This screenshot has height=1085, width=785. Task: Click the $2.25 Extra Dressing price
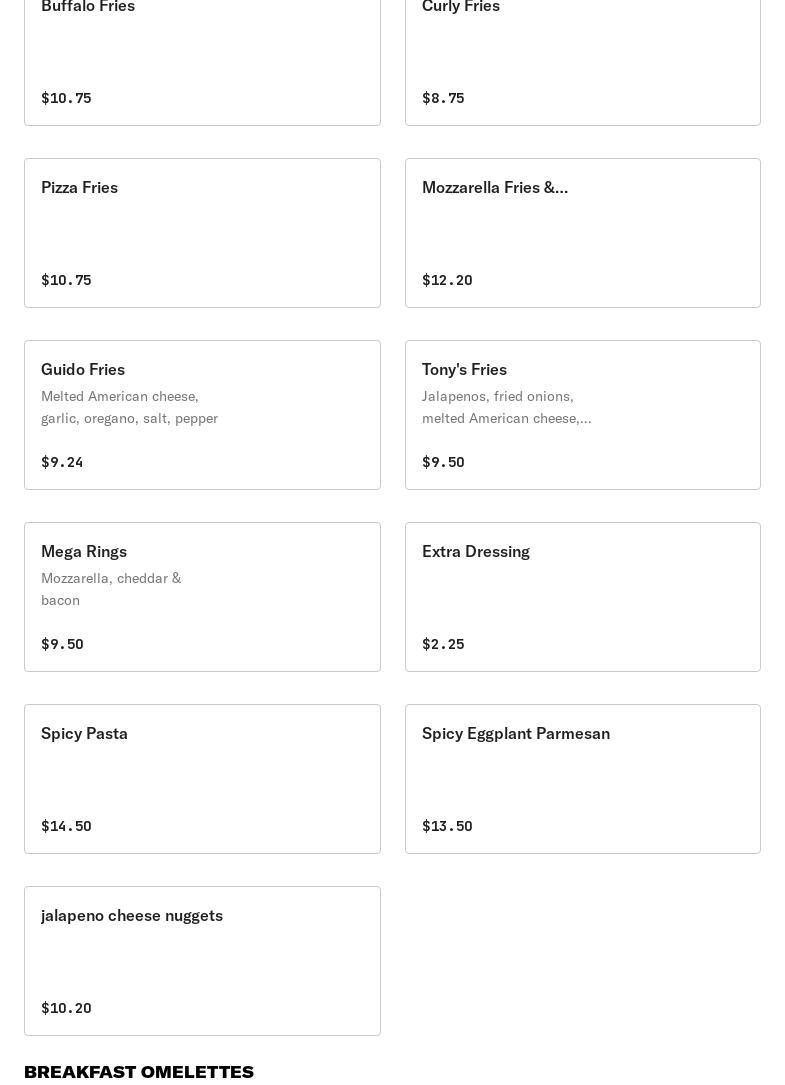pos(443,644)
